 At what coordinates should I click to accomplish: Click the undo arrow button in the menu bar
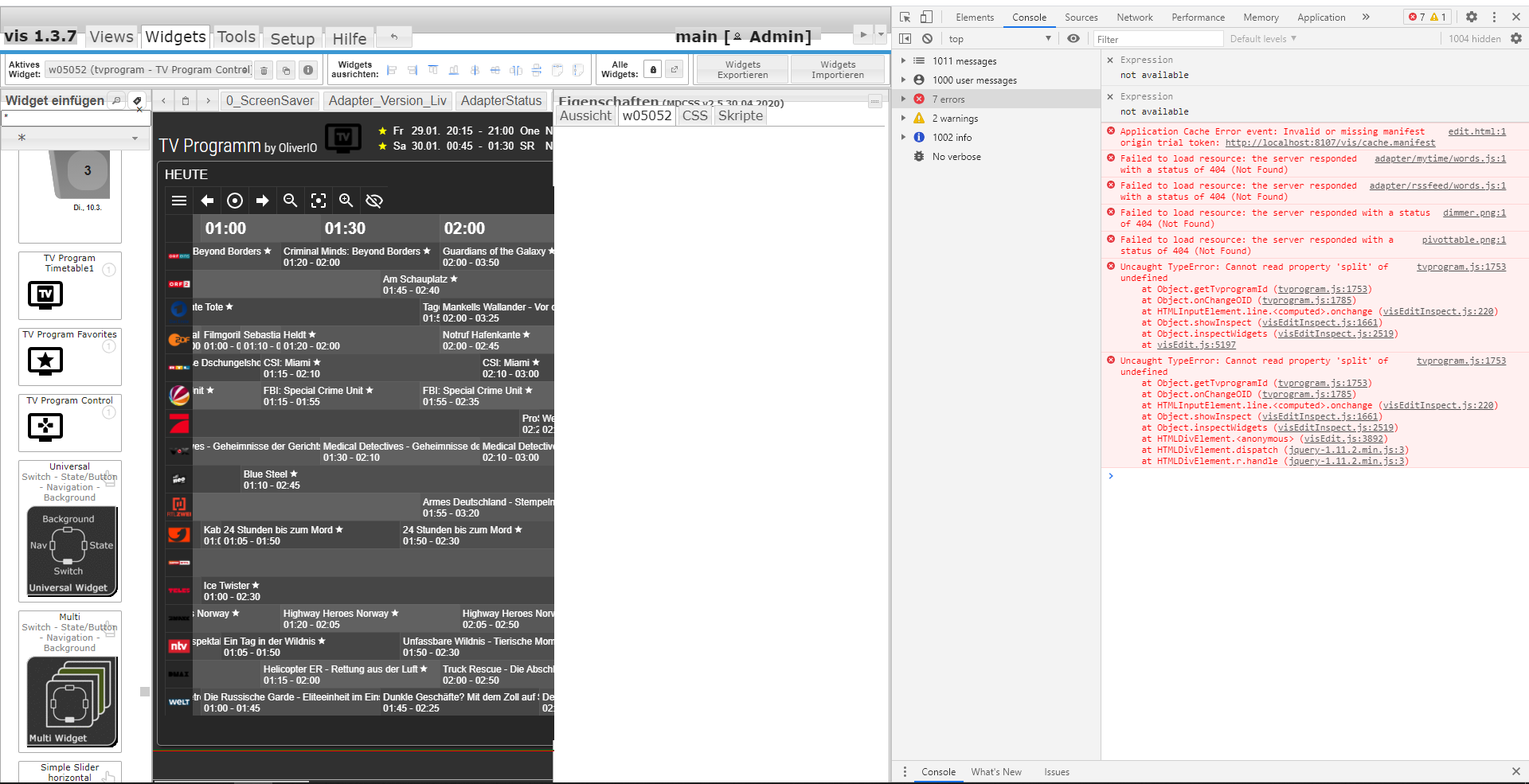(x=394, y=37)
